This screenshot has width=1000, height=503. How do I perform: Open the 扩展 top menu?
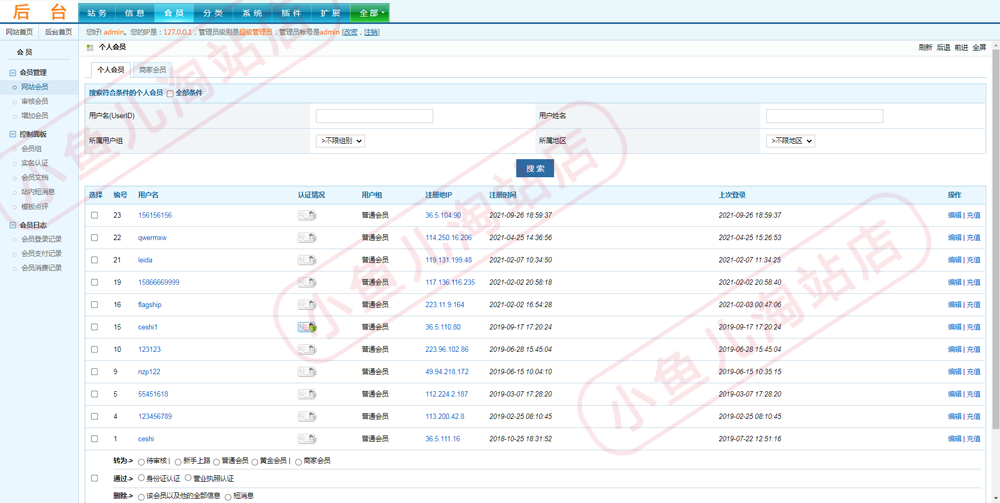pos(330,13)
